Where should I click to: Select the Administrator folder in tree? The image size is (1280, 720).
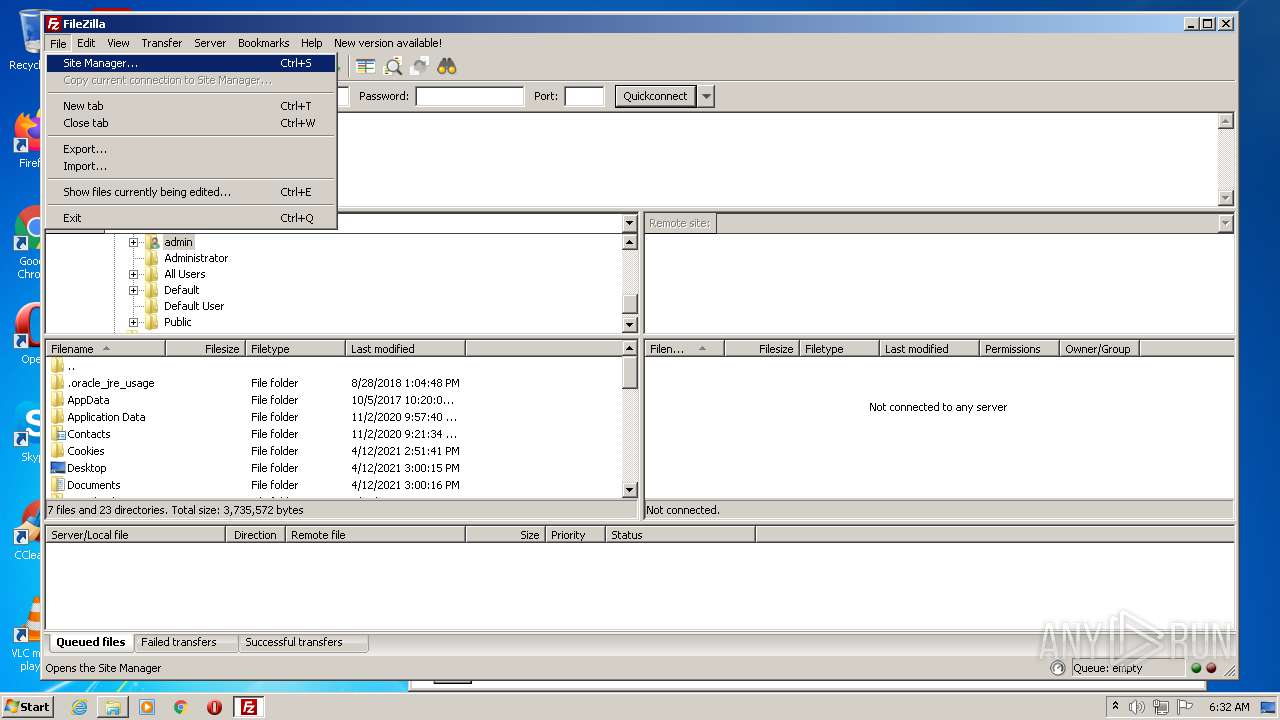click(196, 258)
